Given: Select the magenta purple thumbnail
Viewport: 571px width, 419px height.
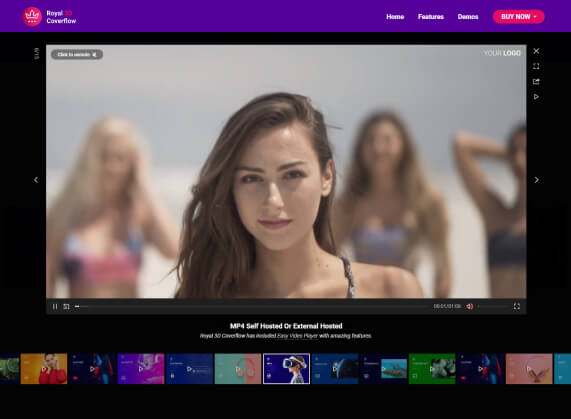Looking at the screenshot, I should (x=141, y=368).
